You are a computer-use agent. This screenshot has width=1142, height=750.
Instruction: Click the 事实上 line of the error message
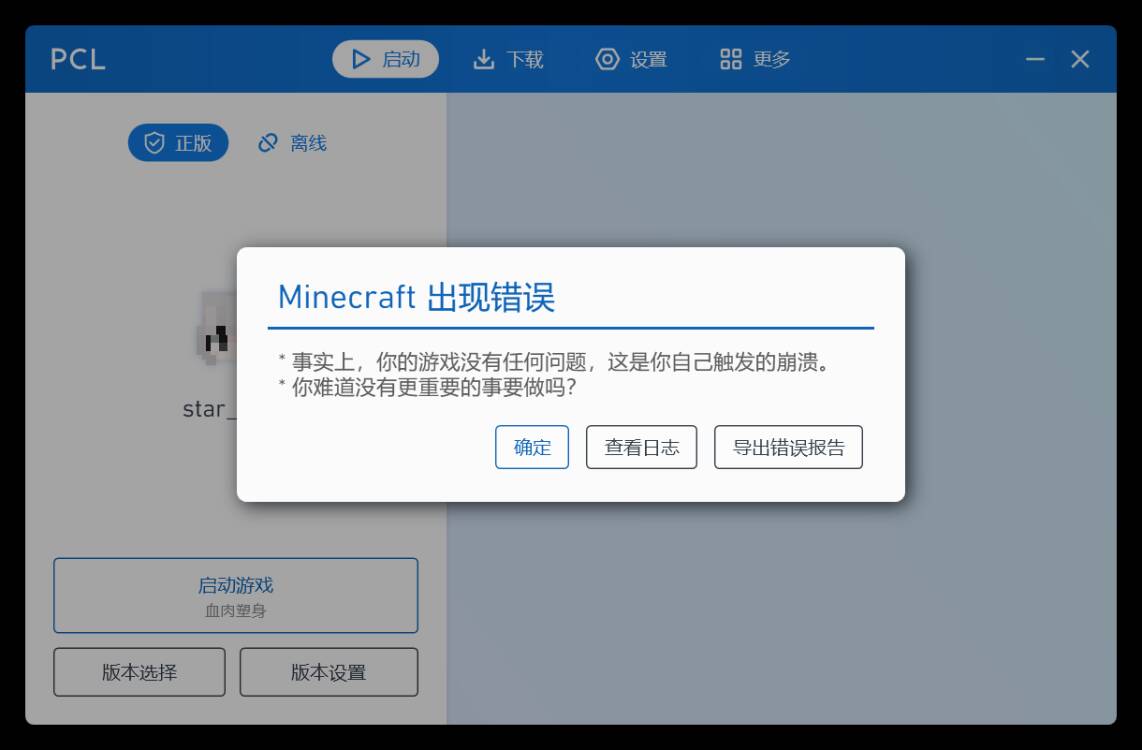[555, 362]
